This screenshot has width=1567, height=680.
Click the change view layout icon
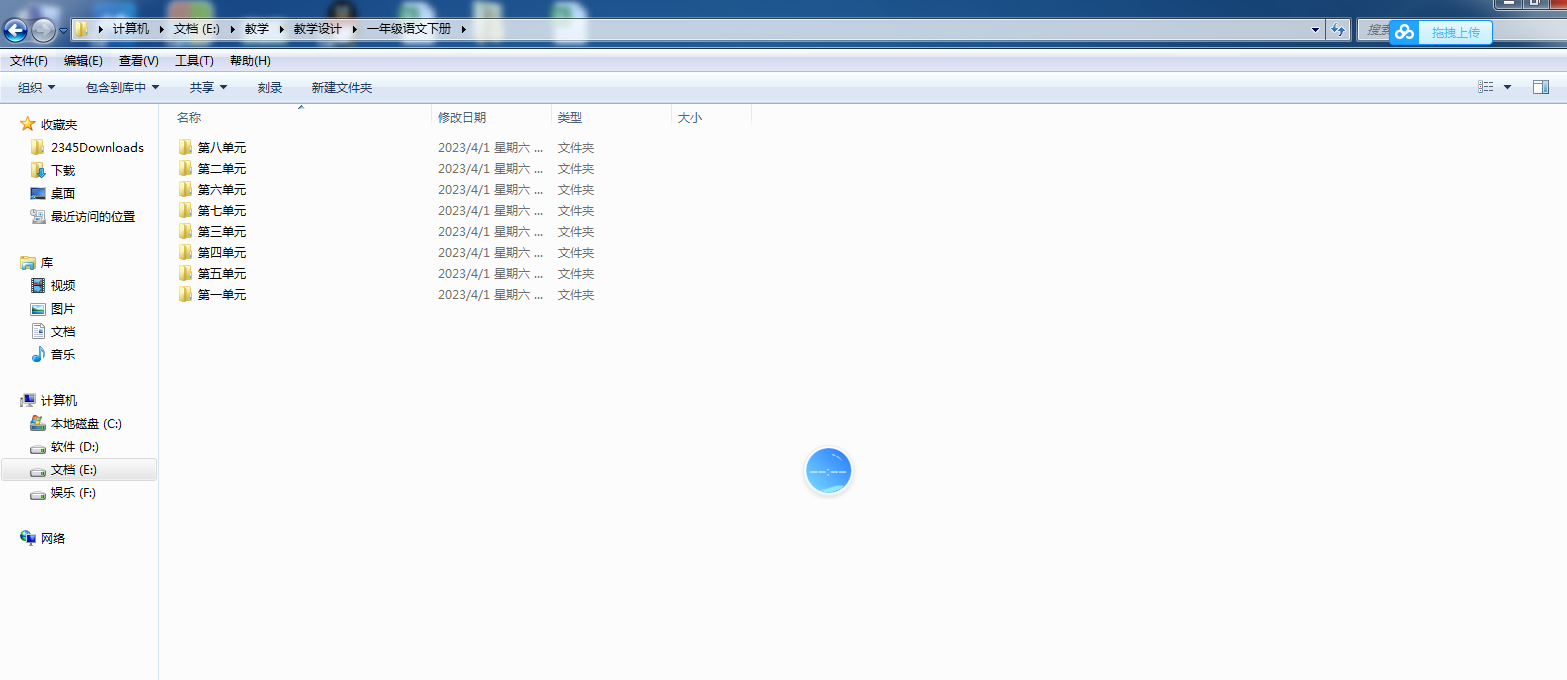1486,88
